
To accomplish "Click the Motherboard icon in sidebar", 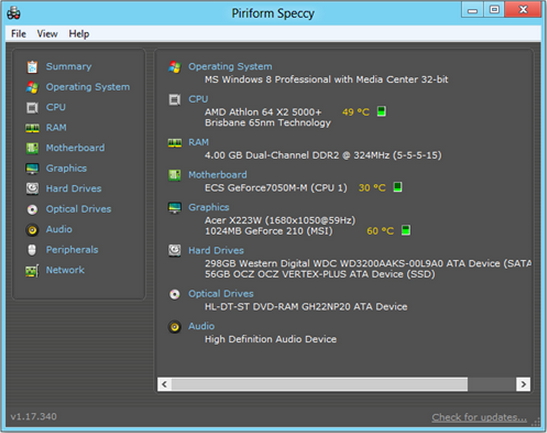I will point(32,148).
